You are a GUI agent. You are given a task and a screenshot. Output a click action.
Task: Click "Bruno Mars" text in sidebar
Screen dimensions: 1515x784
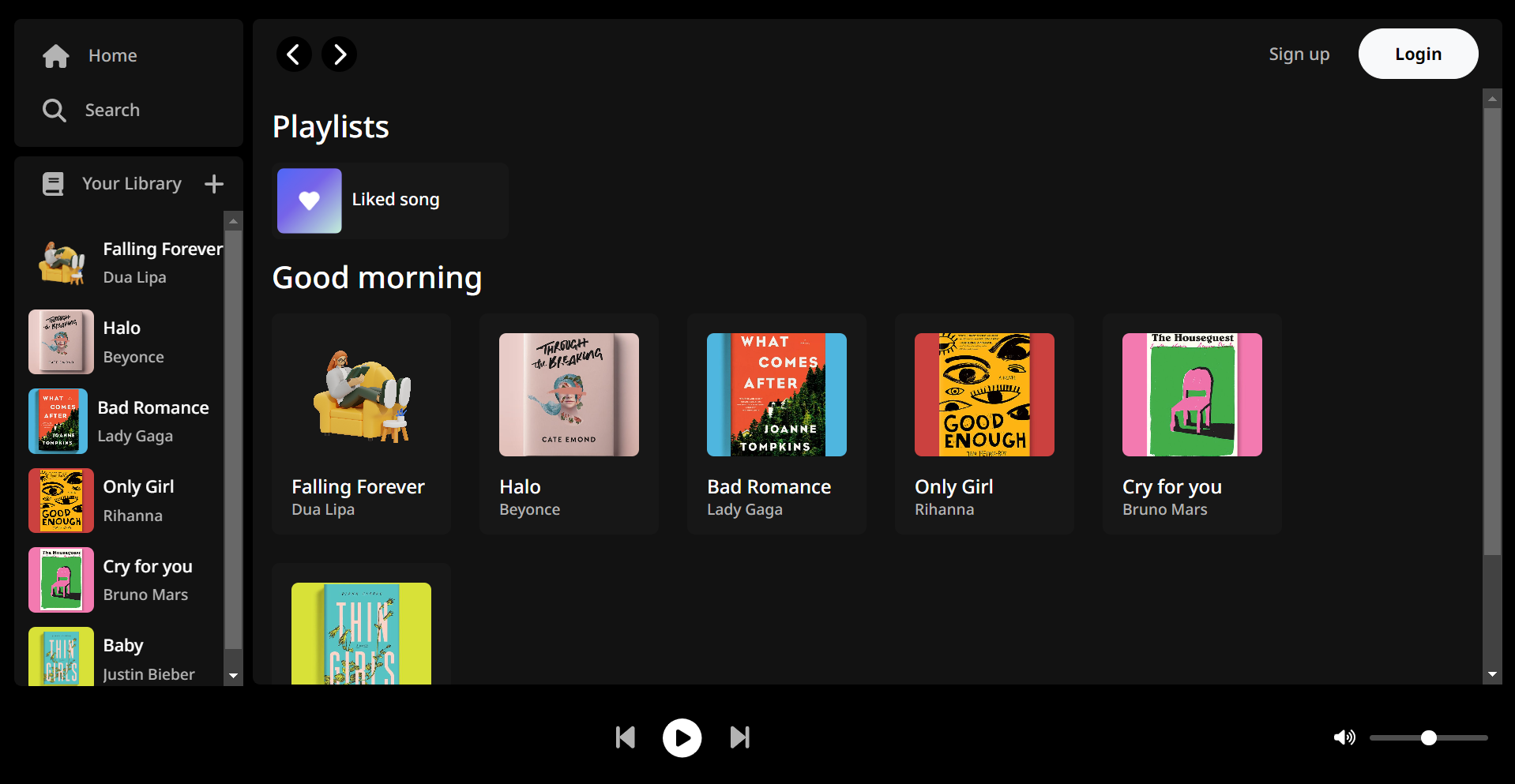(145, 595)
